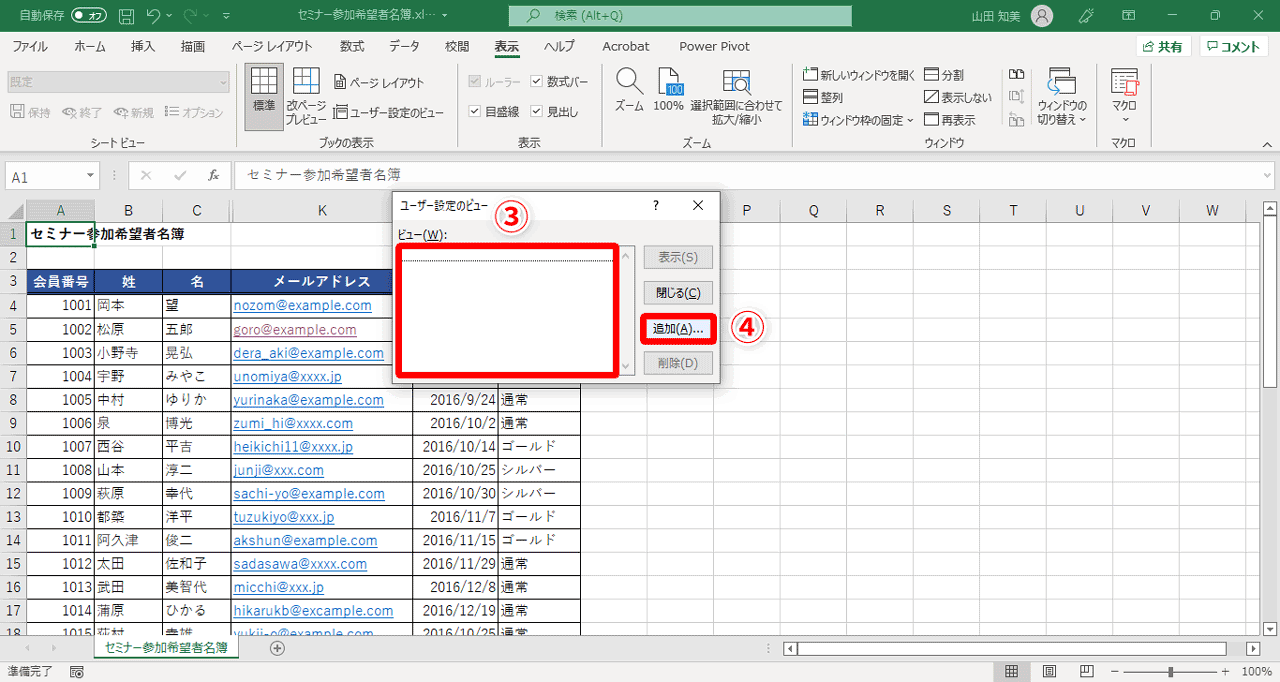
Task: Click the macro recording status bar icon
Action: [77, 671]
